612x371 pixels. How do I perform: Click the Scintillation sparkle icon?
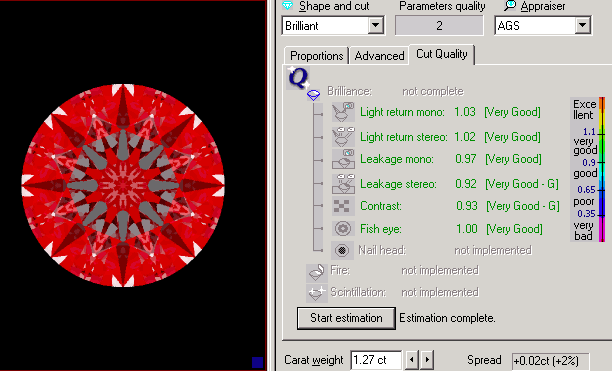click(x=316, y=293)
